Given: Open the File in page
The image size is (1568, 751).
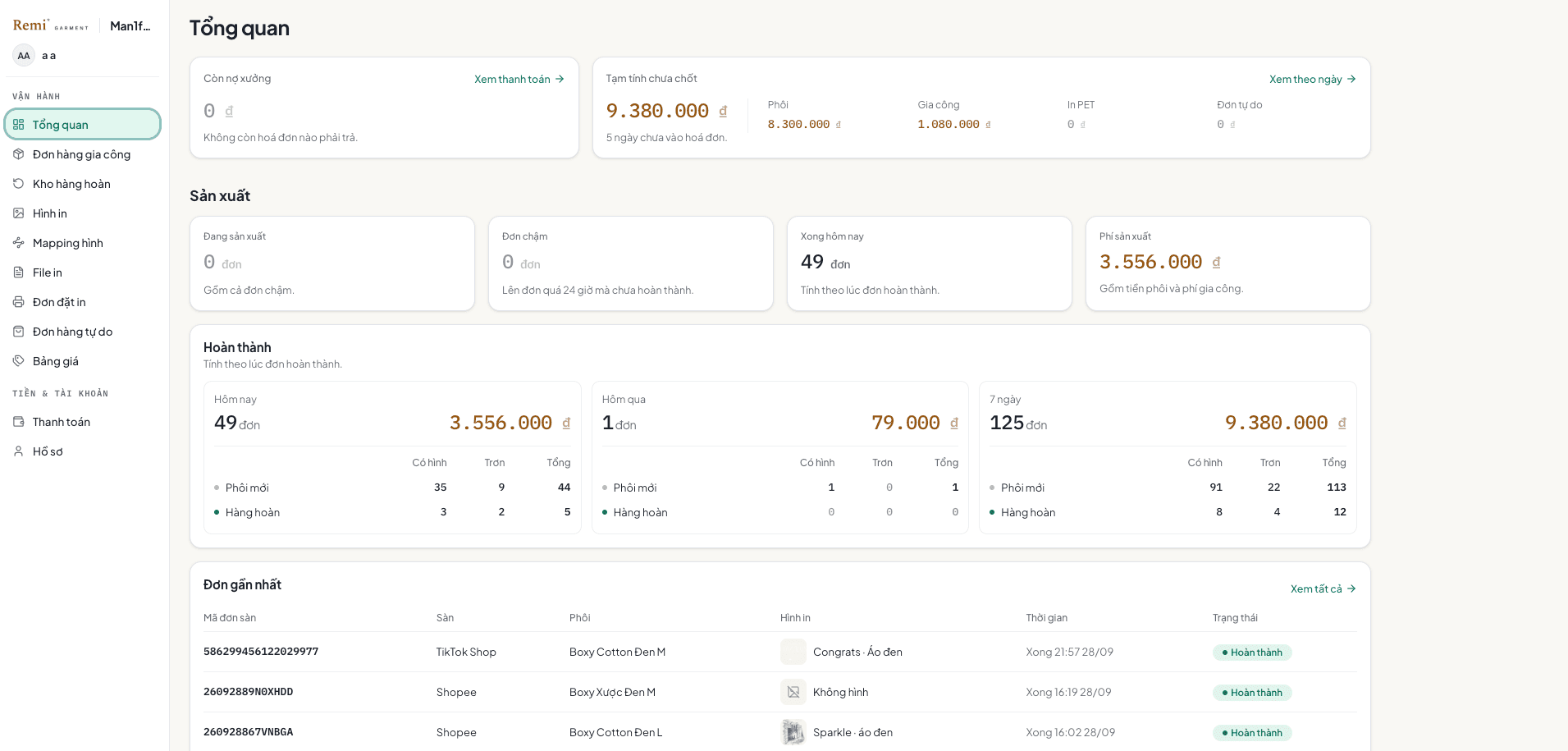Looking at the screenshot, I should click(83, 272).
